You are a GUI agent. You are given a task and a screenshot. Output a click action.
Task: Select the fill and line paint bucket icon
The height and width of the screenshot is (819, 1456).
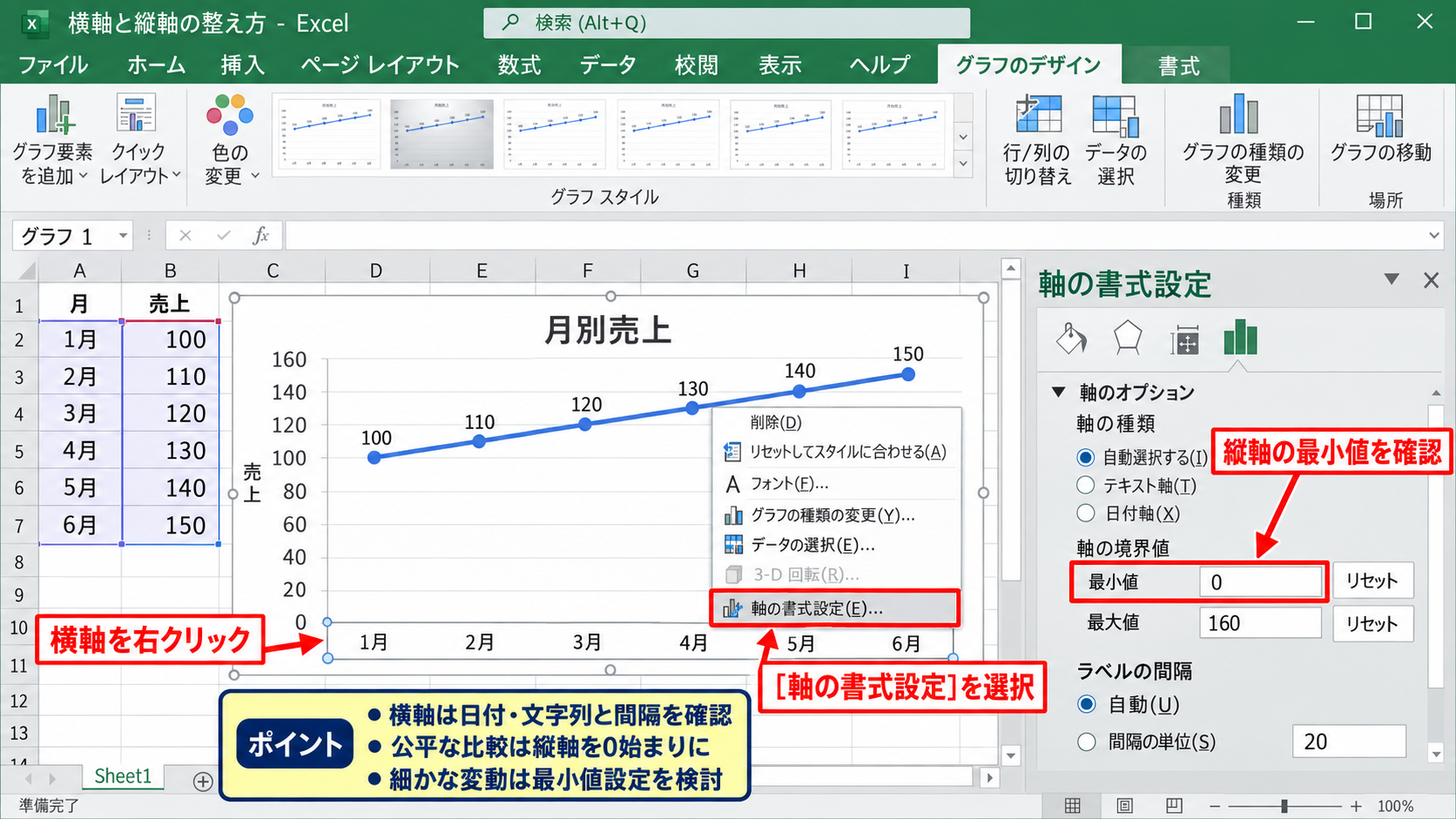(1071, 338)
